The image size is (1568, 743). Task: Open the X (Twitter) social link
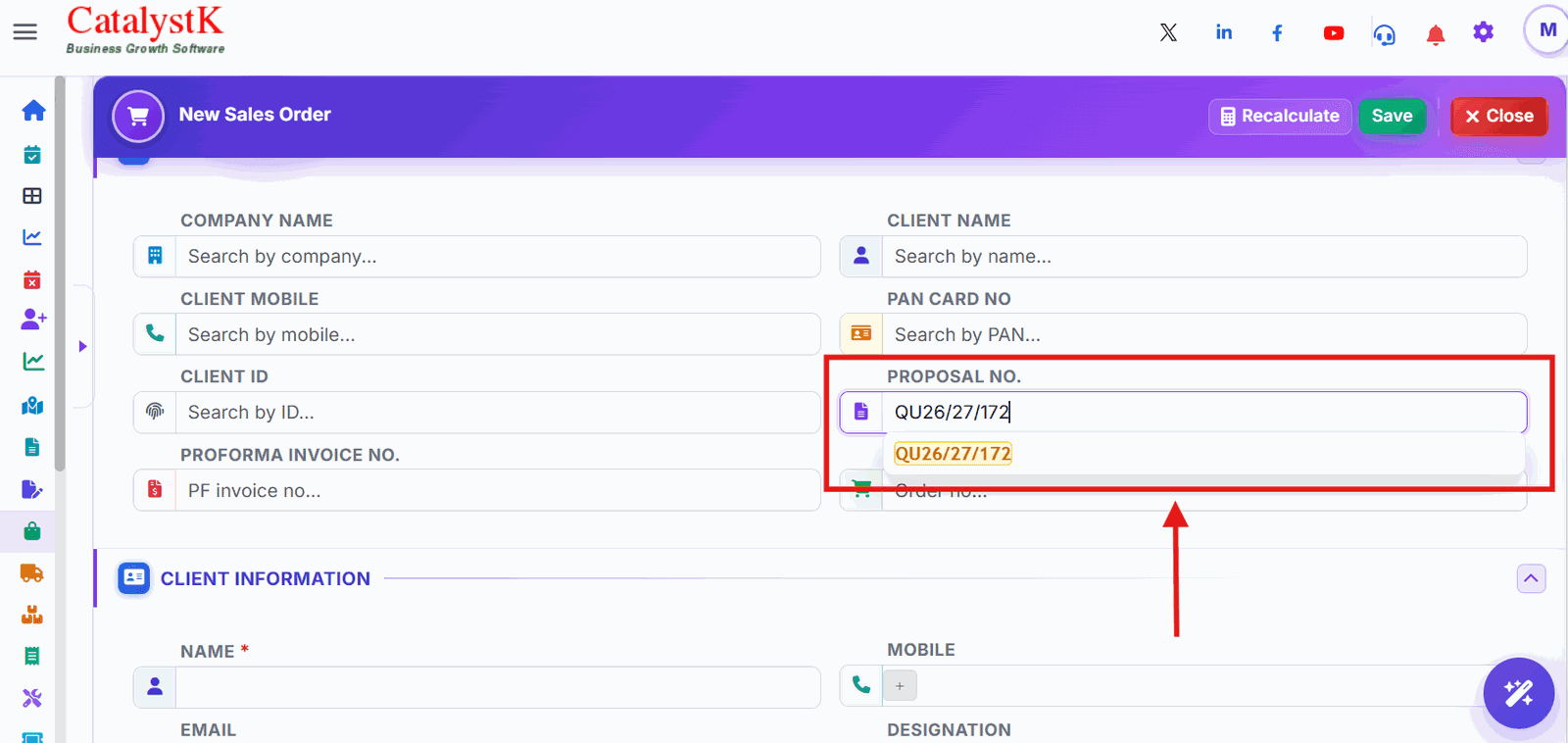tap(1168, 32)
